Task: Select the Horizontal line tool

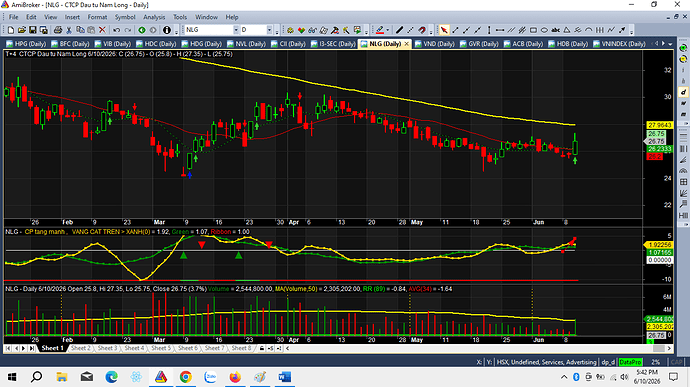Action: pyautogui.click(x=500, y=30)
